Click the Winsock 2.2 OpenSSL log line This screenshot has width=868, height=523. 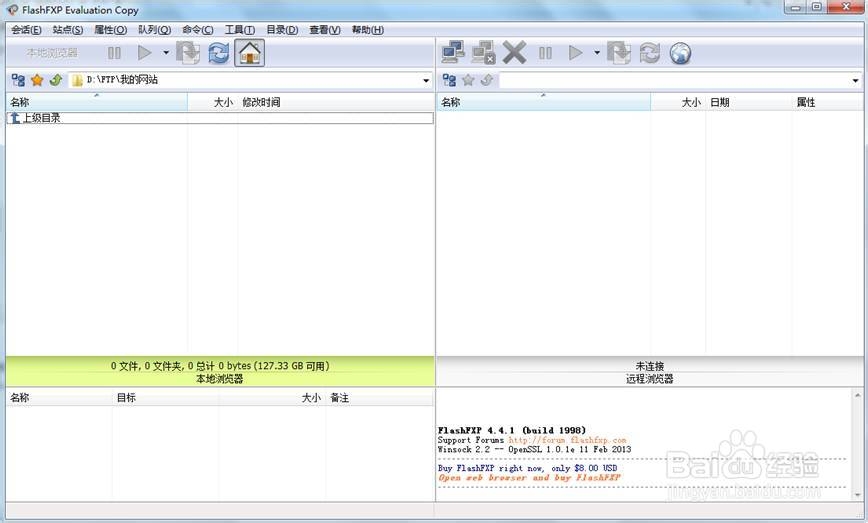pyautogui.click(x=534, y=449)
